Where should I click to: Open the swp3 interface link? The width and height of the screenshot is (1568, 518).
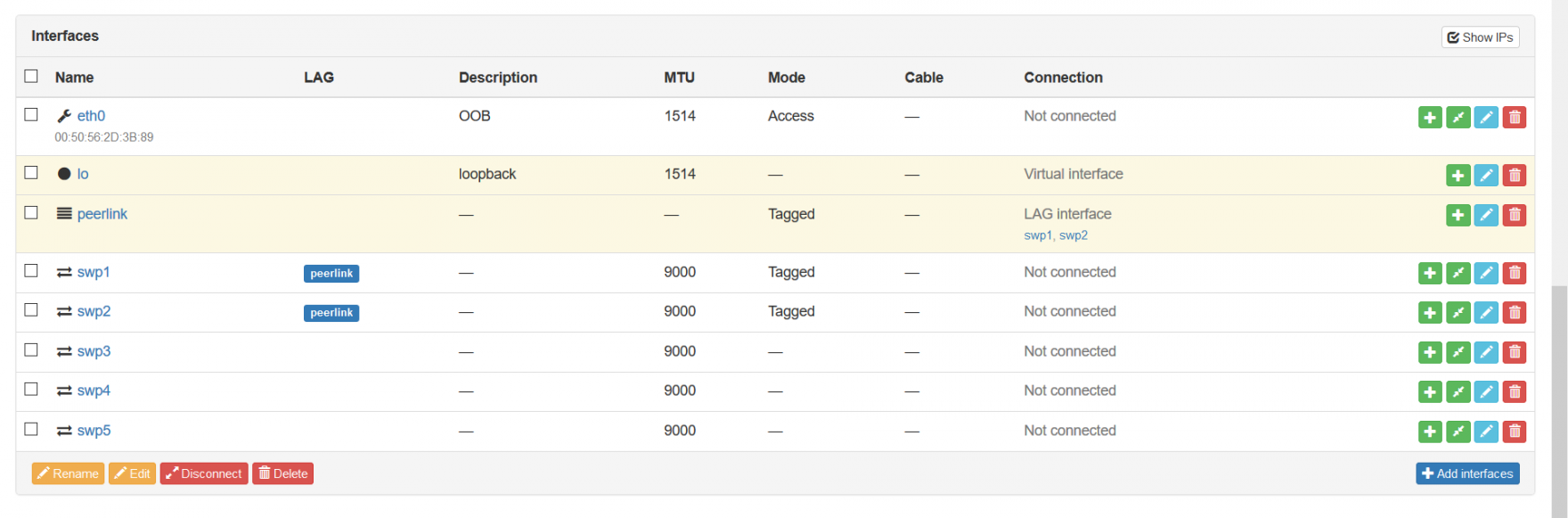click(94, 351)
